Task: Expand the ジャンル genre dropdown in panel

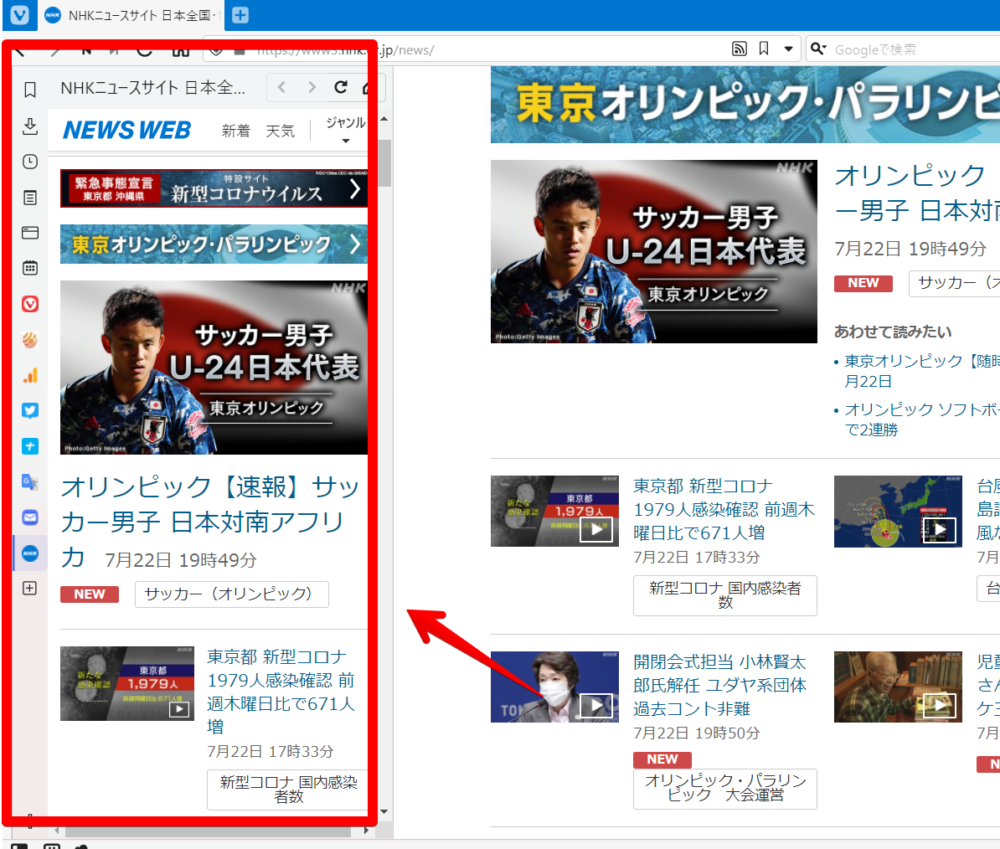Action: 346,130
